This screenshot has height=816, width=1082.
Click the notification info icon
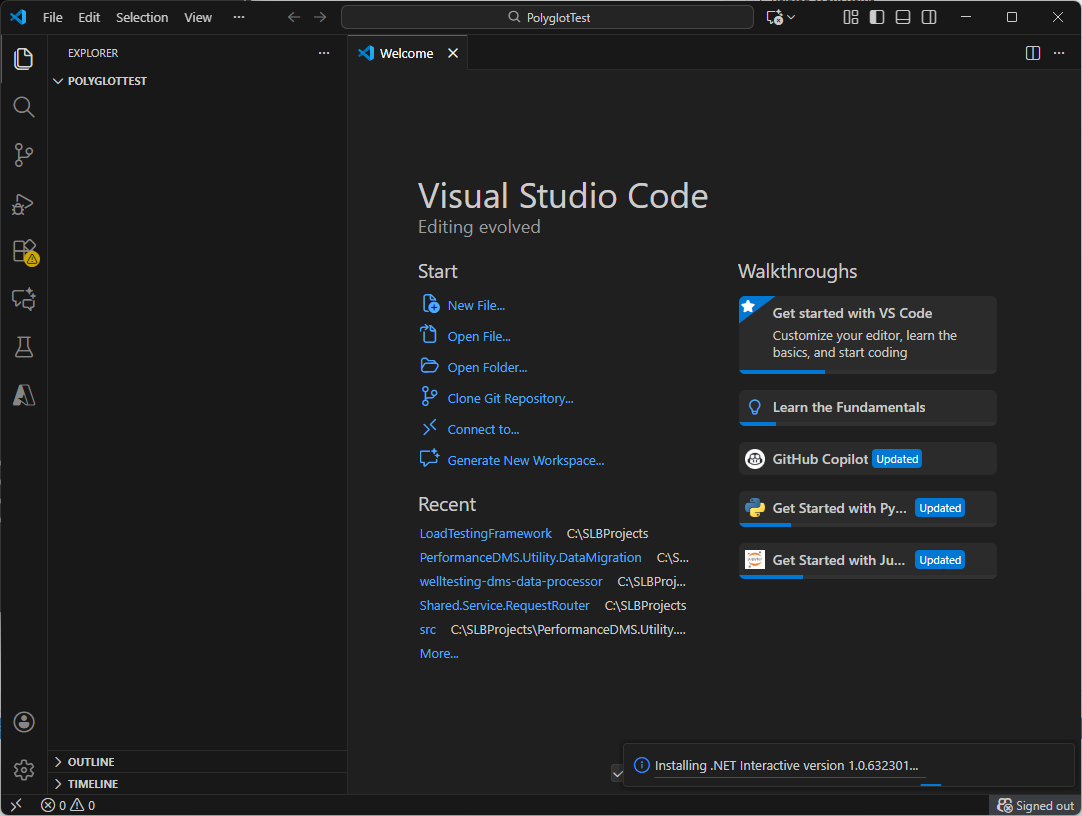tap(641, 766)
